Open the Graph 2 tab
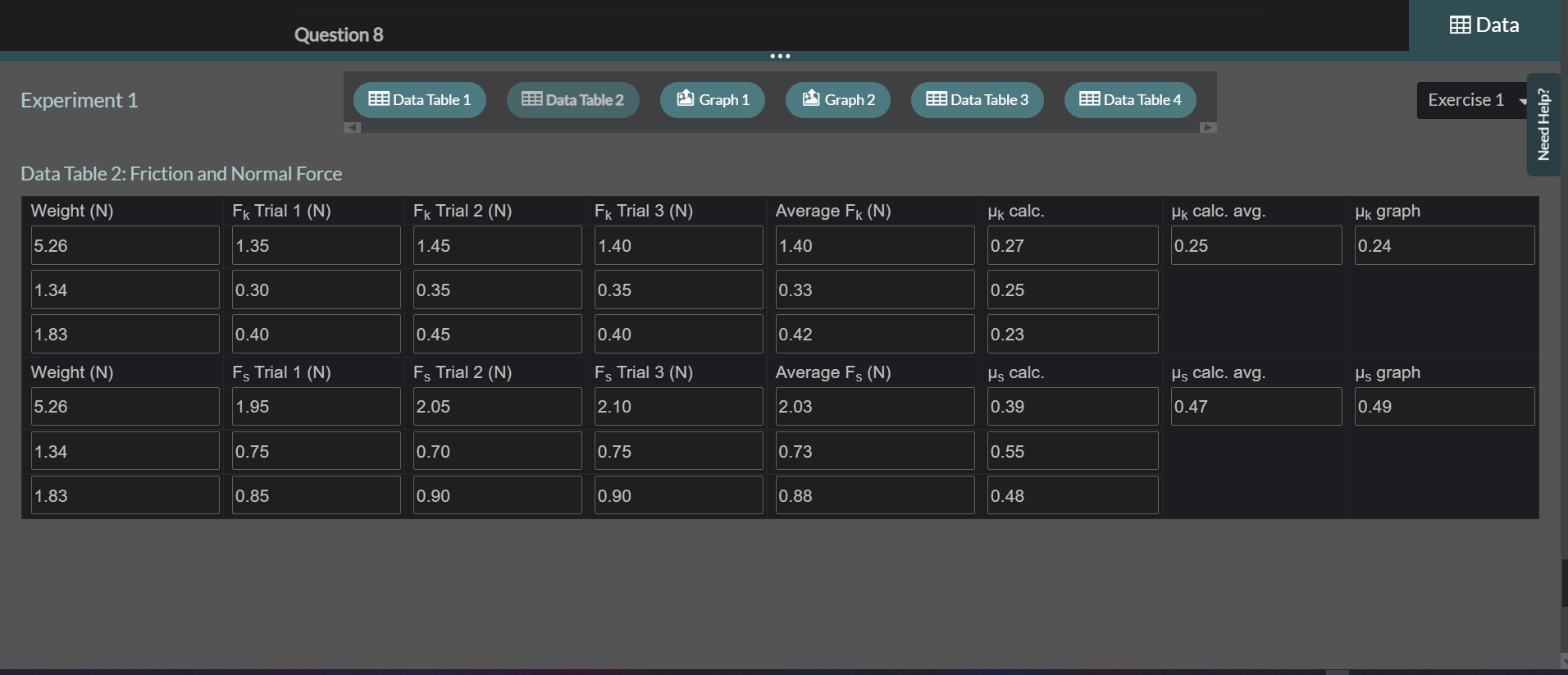Image resolution: width=1568 pixels, height=675 pixels. tap(838, 100)
